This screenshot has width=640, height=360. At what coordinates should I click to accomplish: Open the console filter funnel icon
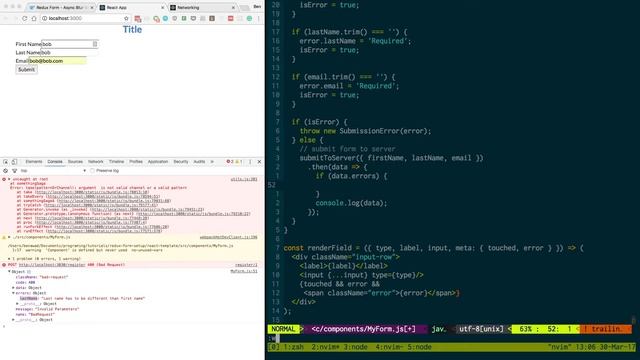click(x=14, y=171)
